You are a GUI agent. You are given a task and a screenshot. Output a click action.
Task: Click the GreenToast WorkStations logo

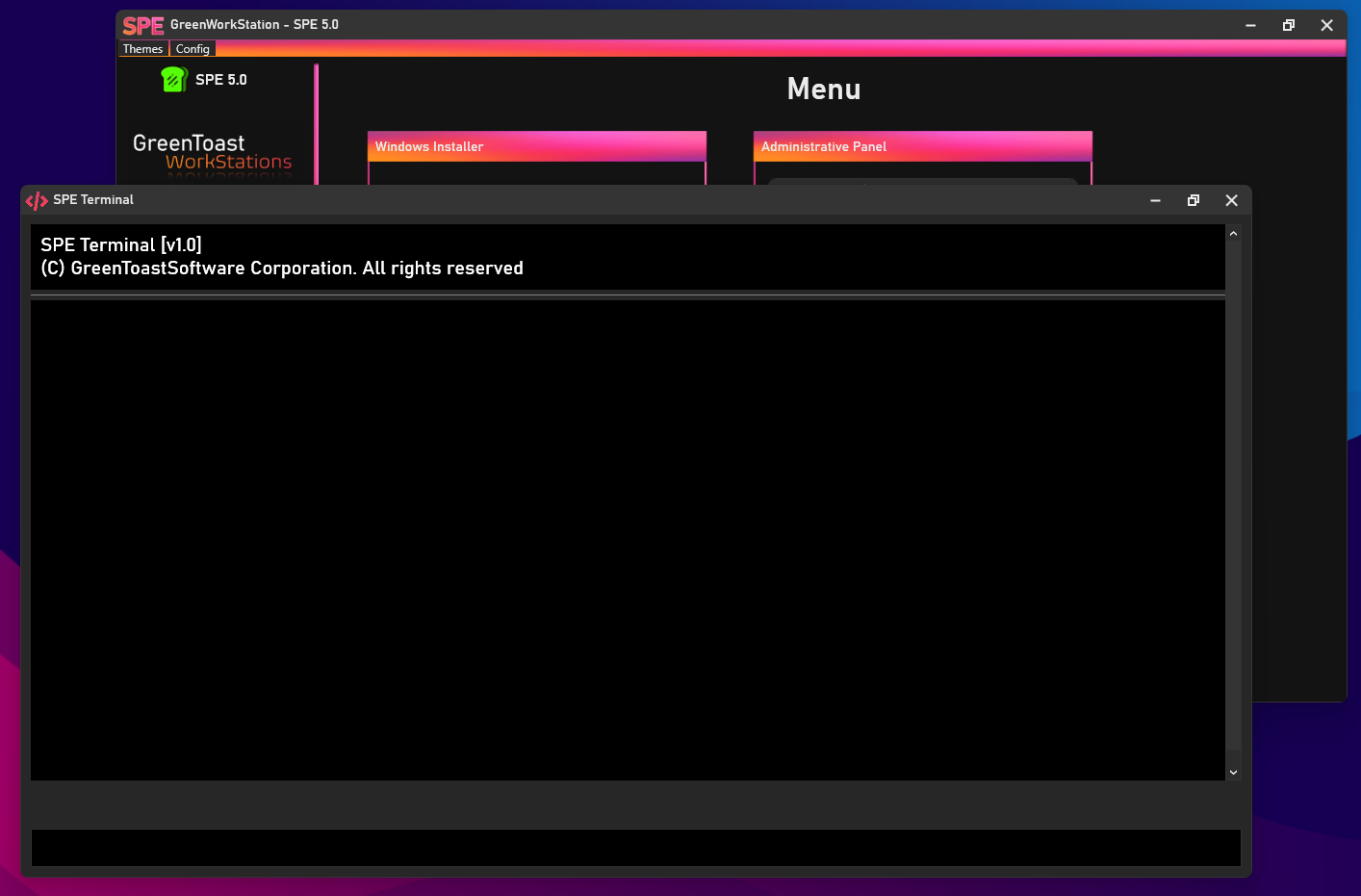click(x=212, y=152)
